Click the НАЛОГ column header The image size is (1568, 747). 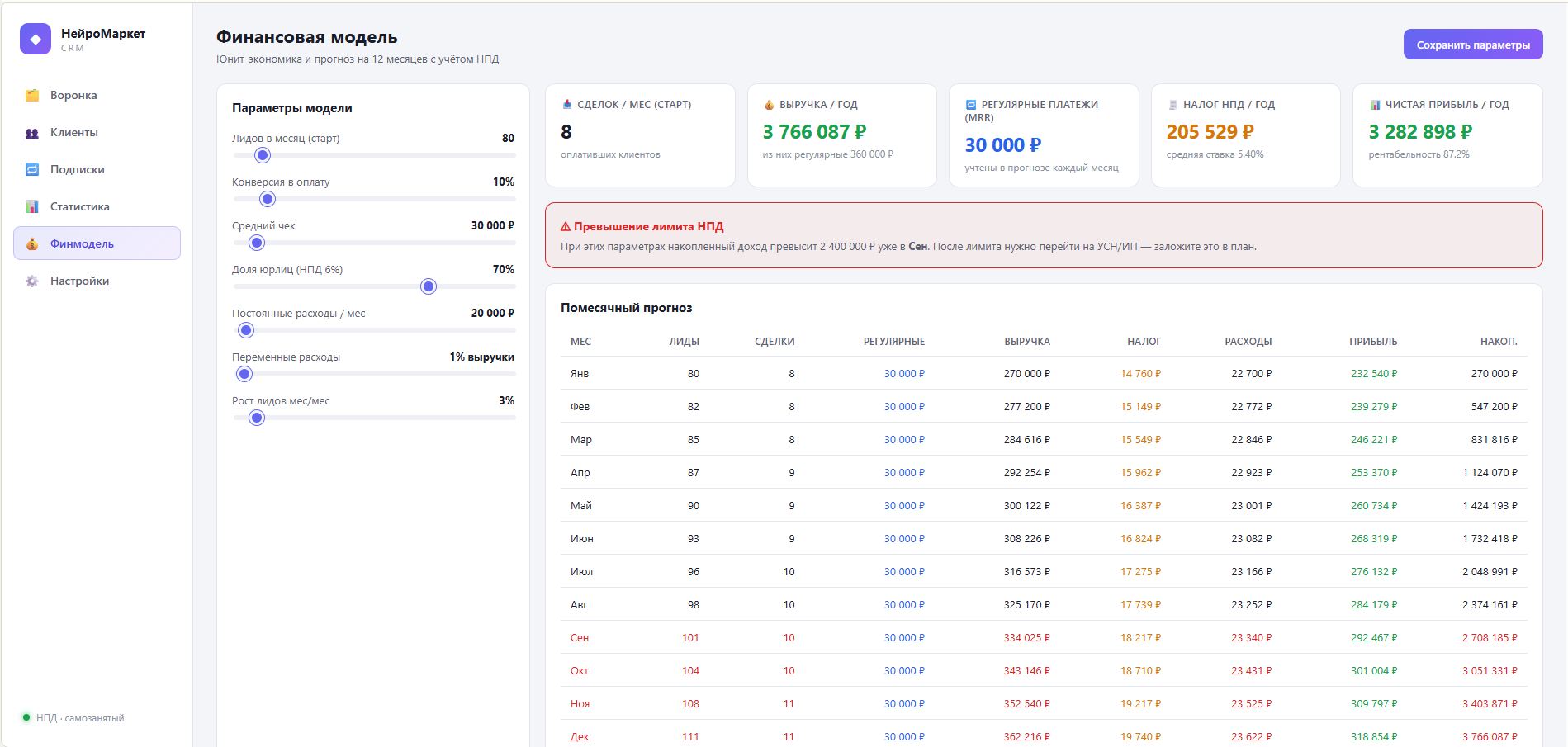click(1144, 341)
